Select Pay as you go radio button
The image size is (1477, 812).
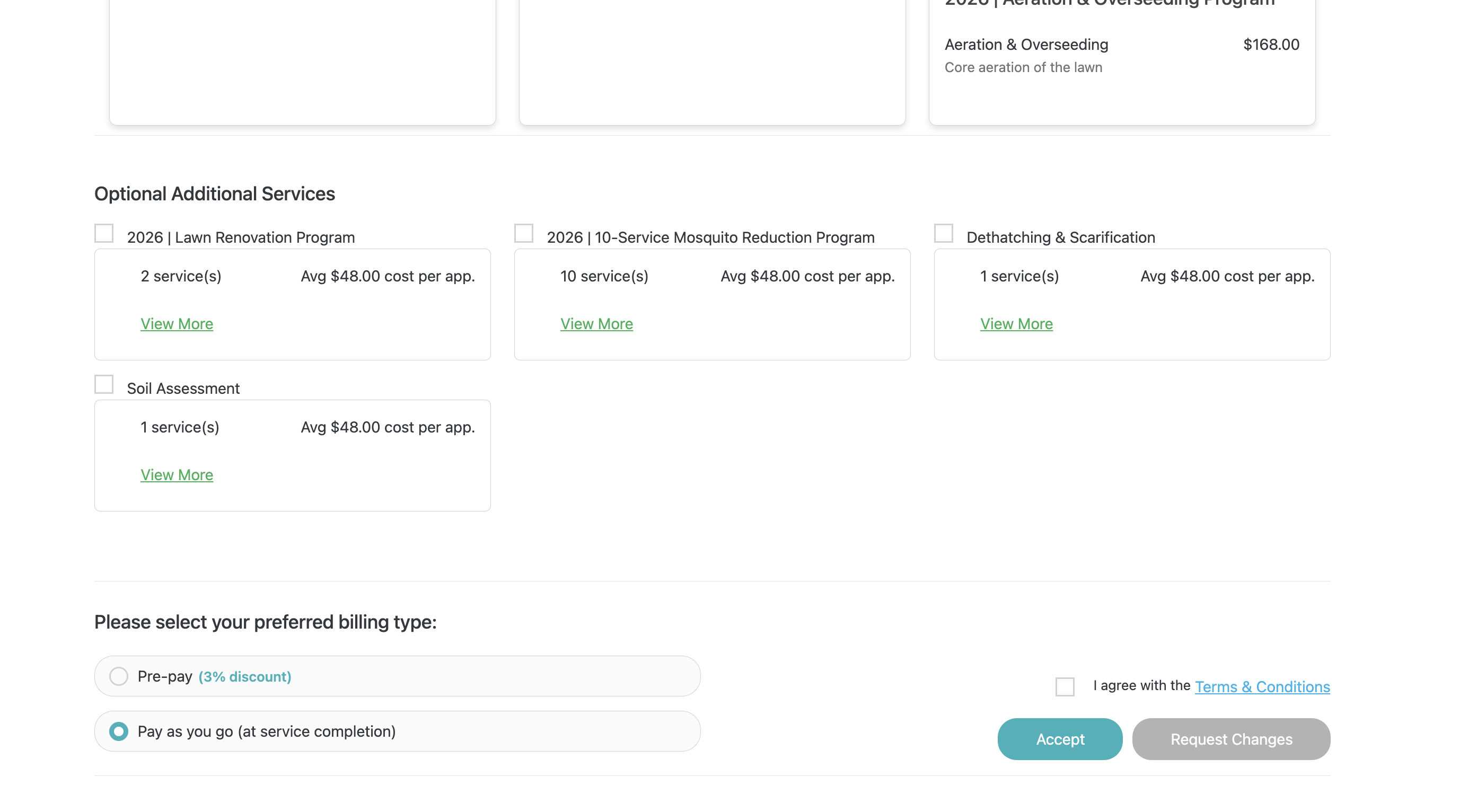(119, 731)
